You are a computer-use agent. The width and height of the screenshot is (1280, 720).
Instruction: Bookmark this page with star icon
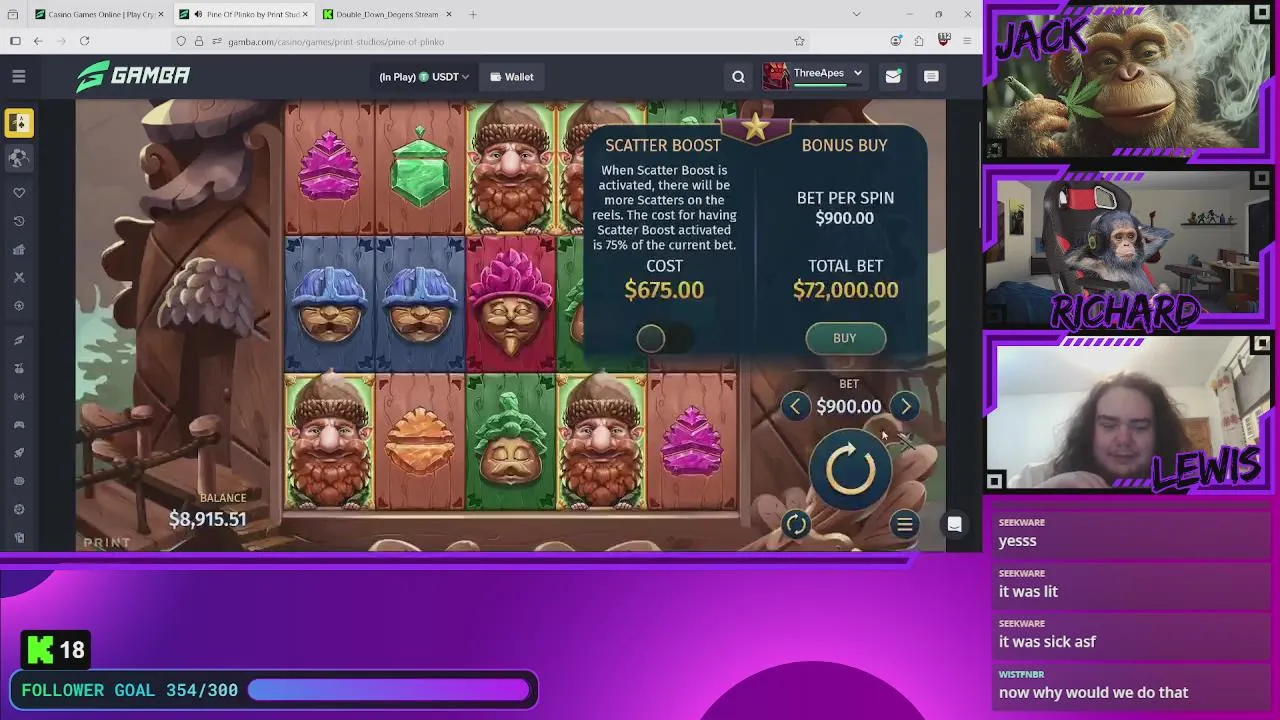(x=799, y=41)
